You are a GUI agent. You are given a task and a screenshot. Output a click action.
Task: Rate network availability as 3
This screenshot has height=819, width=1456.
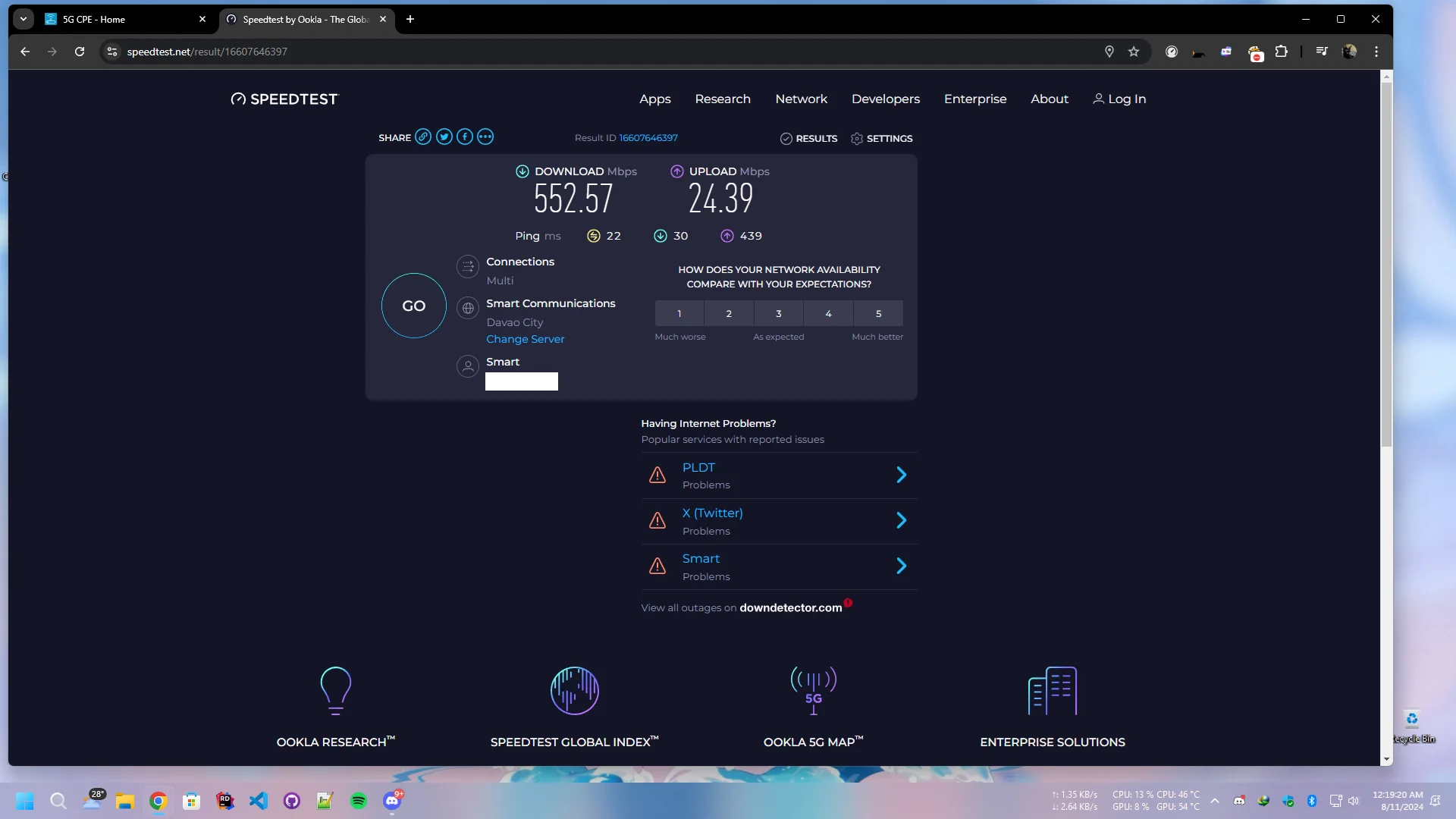tap(779, 313)
